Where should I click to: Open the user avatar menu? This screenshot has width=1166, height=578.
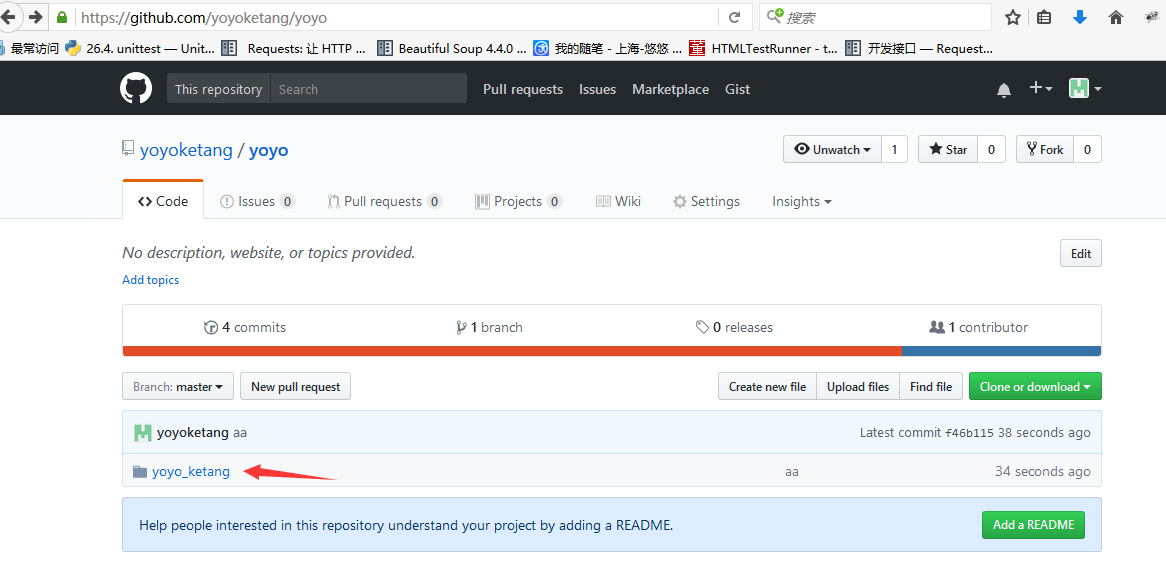[x=1085, y=88]
